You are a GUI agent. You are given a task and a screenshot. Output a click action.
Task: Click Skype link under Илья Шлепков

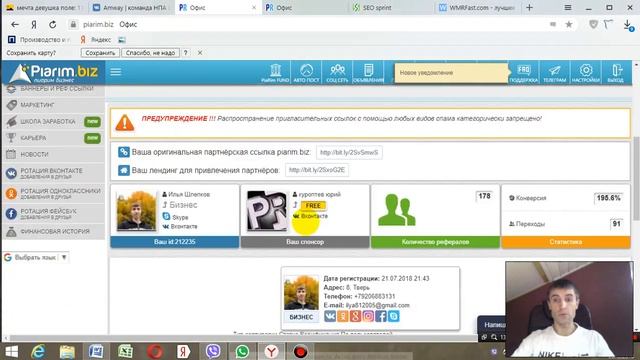point(180,217)
